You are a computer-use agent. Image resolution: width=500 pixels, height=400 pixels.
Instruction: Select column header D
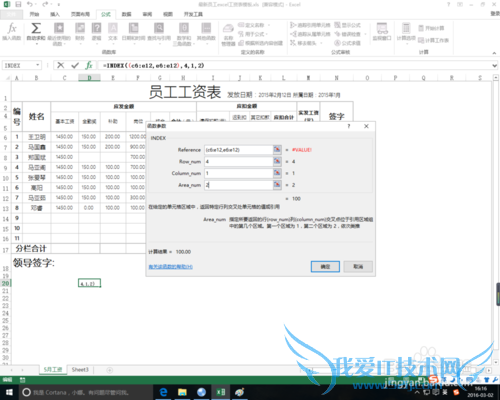click(89, 78)
